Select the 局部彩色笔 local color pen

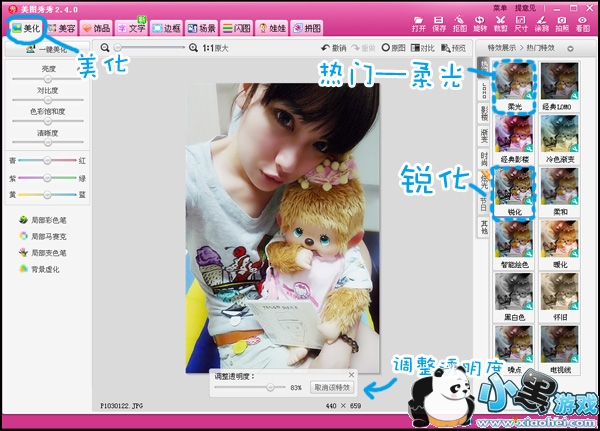(x=43, y=220)
